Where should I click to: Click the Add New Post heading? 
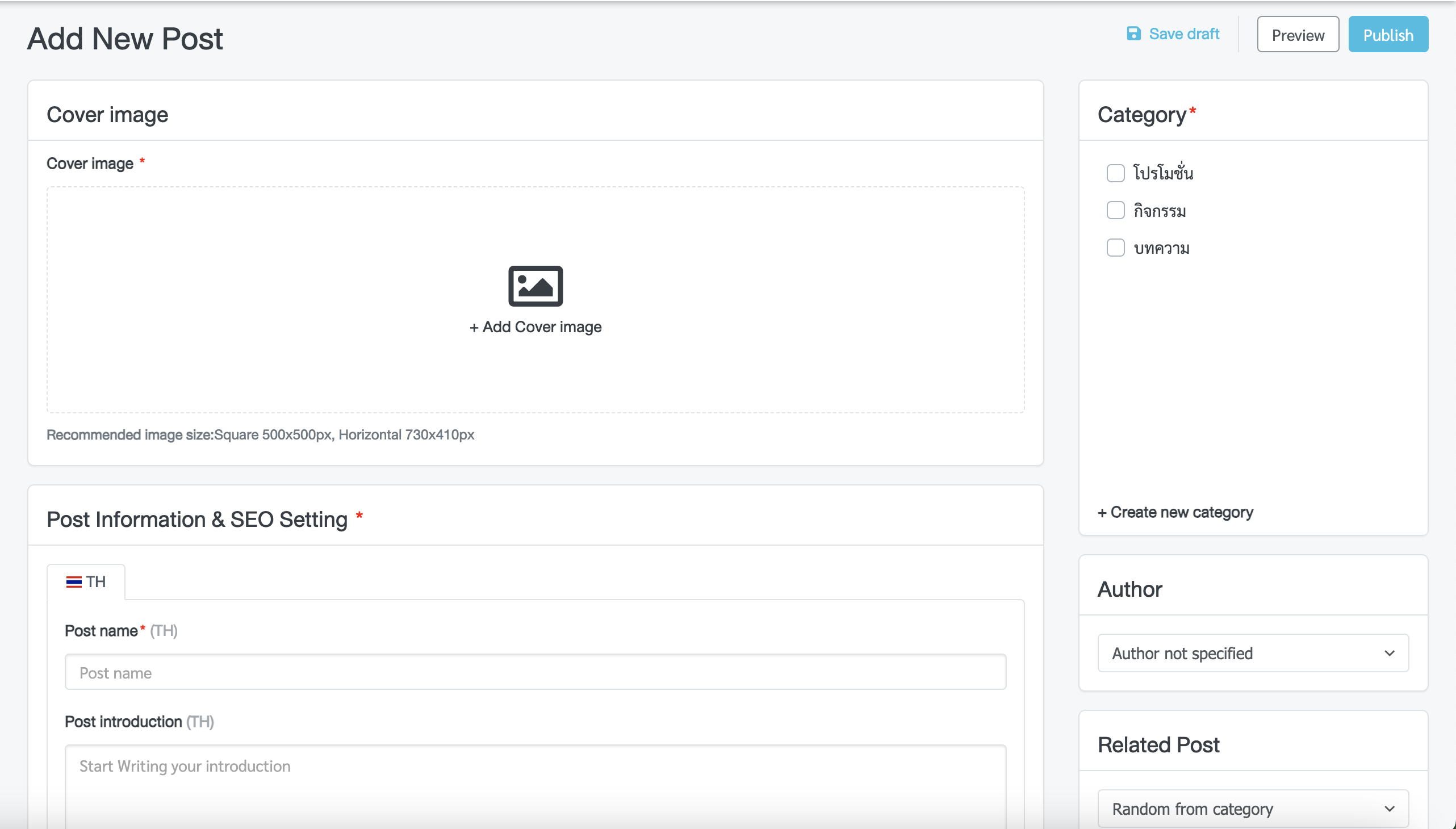125,39
